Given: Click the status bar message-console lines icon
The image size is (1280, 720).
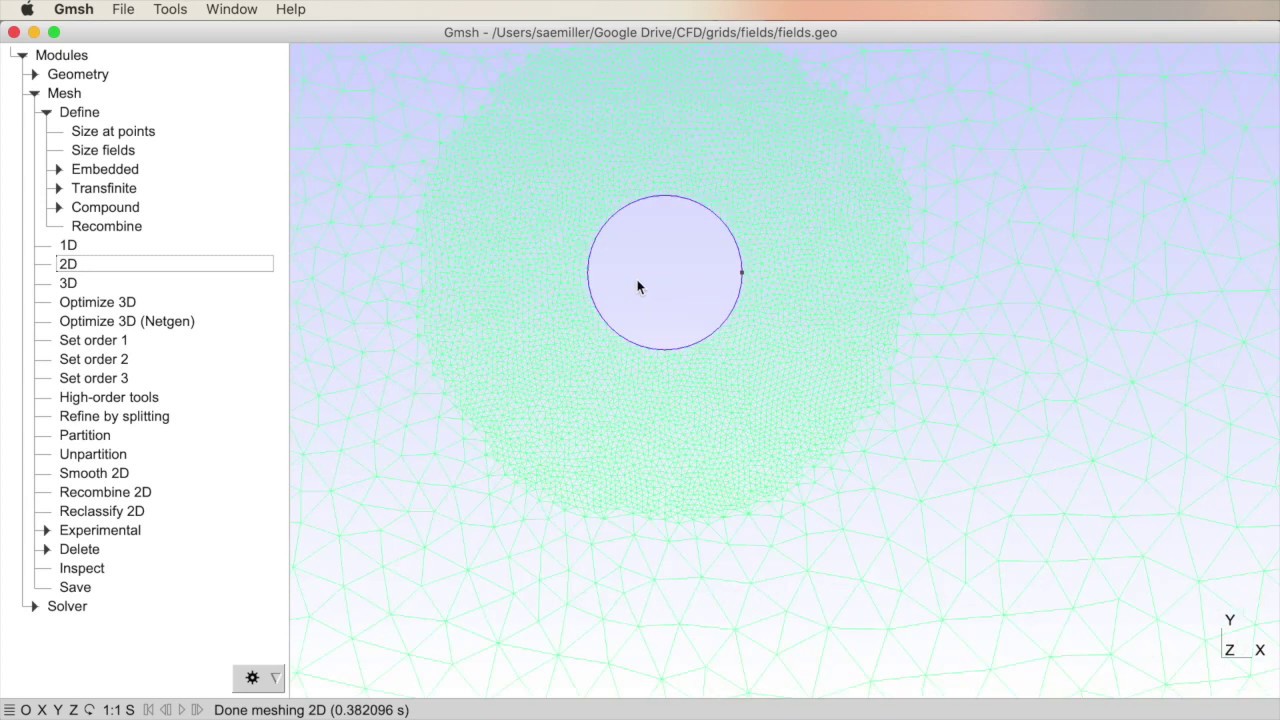Looking at the screenshot, I should (9, 710).
